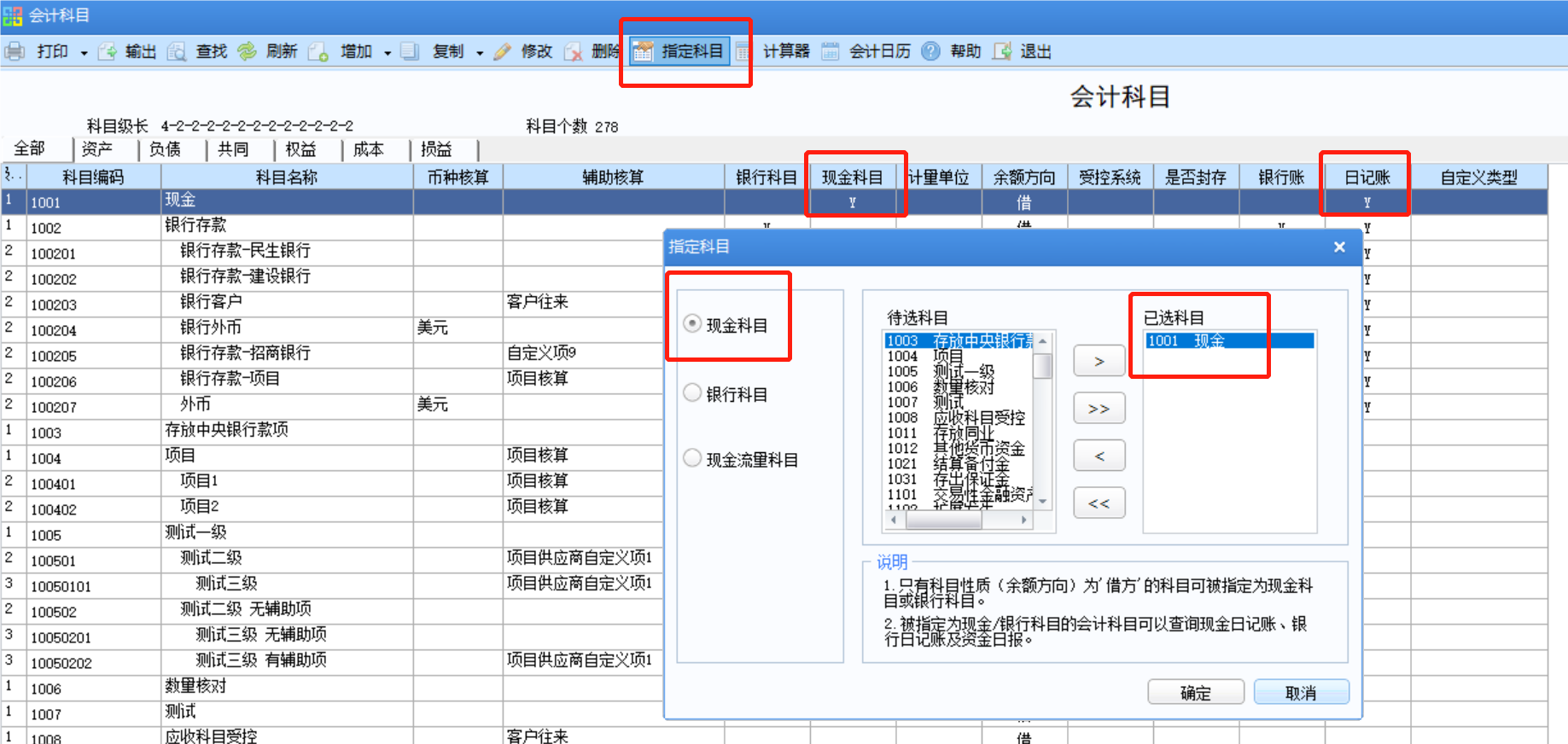Click the single right arrow > button
Image resolution: width=1568 pixels, height=744 pixels.
click(x=1099, y=362)
